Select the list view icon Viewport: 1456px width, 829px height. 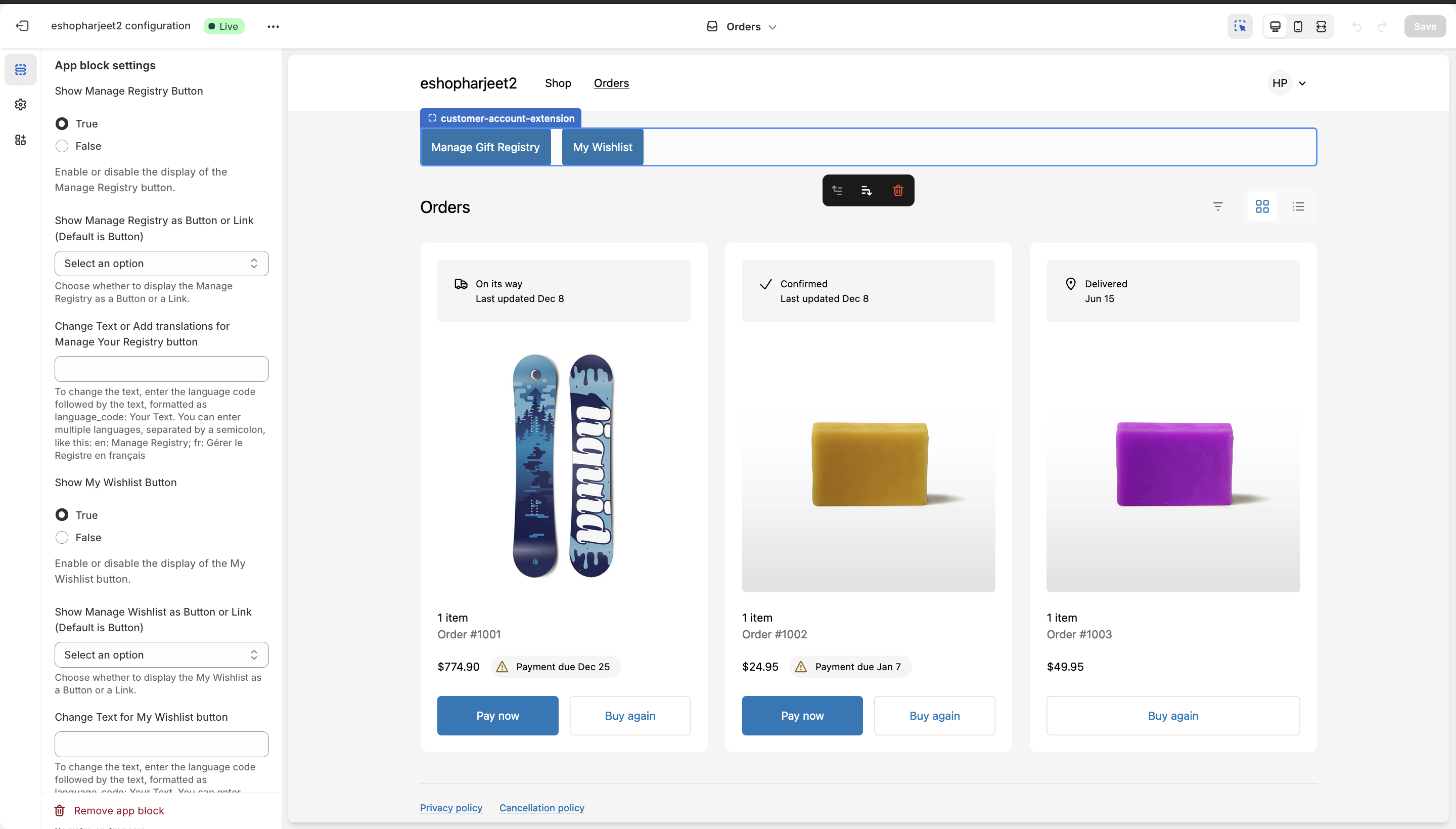1298,207
